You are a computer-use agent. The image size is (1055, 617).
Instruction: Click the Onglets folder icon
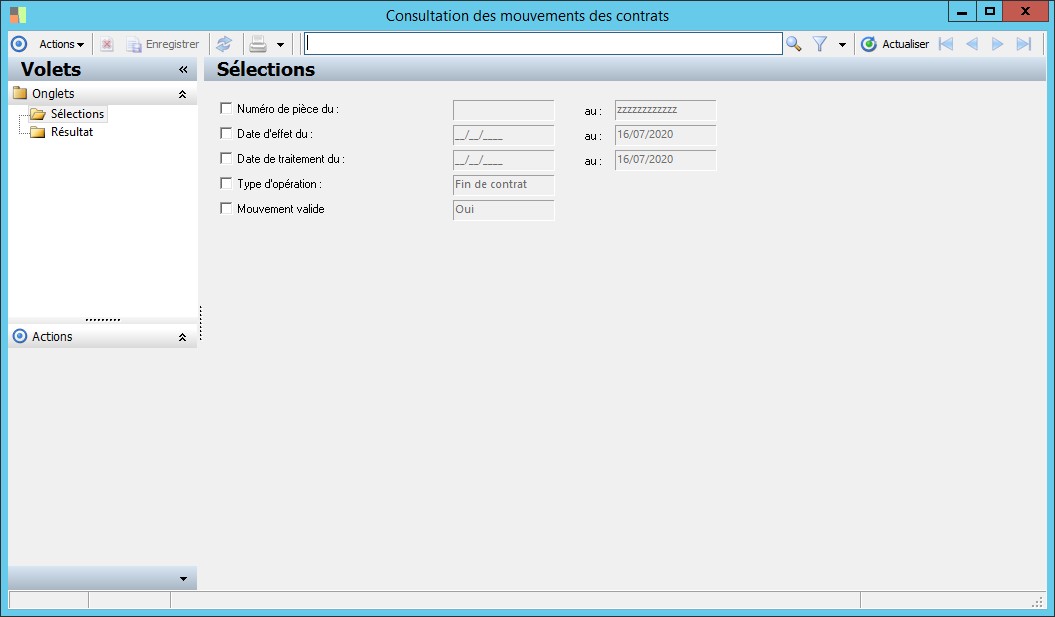20,93
